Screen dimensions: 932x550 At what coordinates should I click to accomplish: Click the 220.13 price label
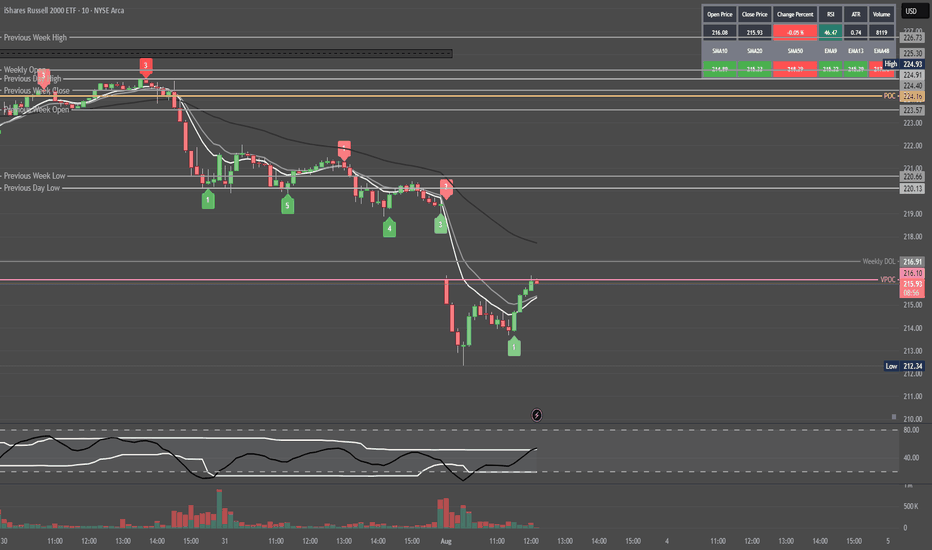[x=912, y=188]
